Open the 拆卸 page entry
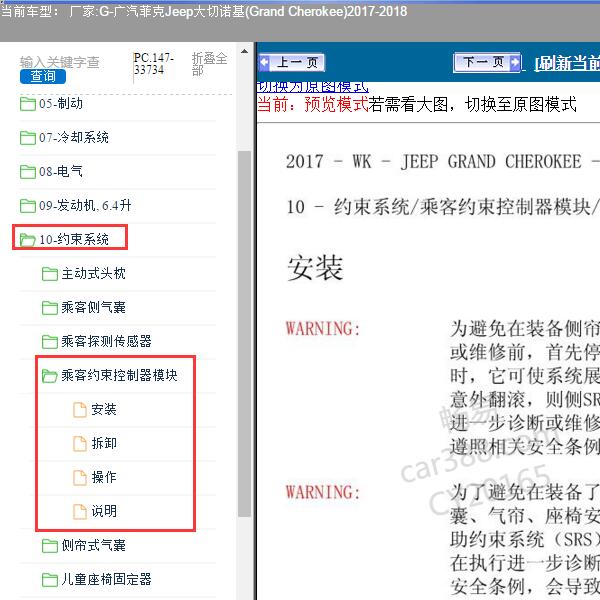The image size is (600, 600). [x=104, y=443]
